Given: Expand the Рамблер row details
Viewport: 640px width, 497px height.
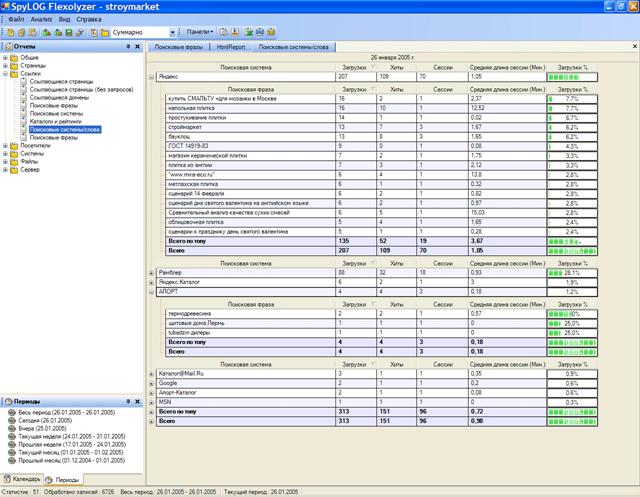Looking at the screenshot, I should pyautogui.click(x=151, y=273).
